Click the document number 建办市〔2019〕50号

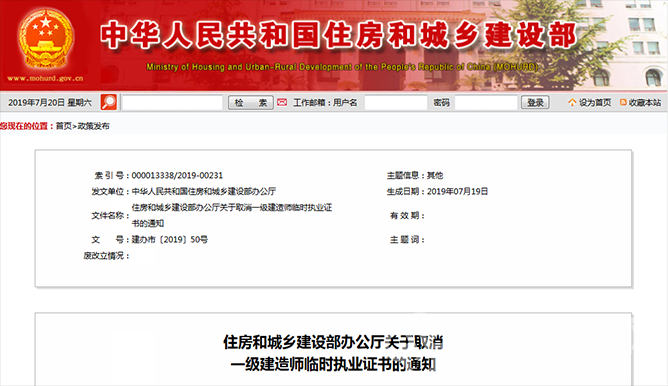click(170, 239)
